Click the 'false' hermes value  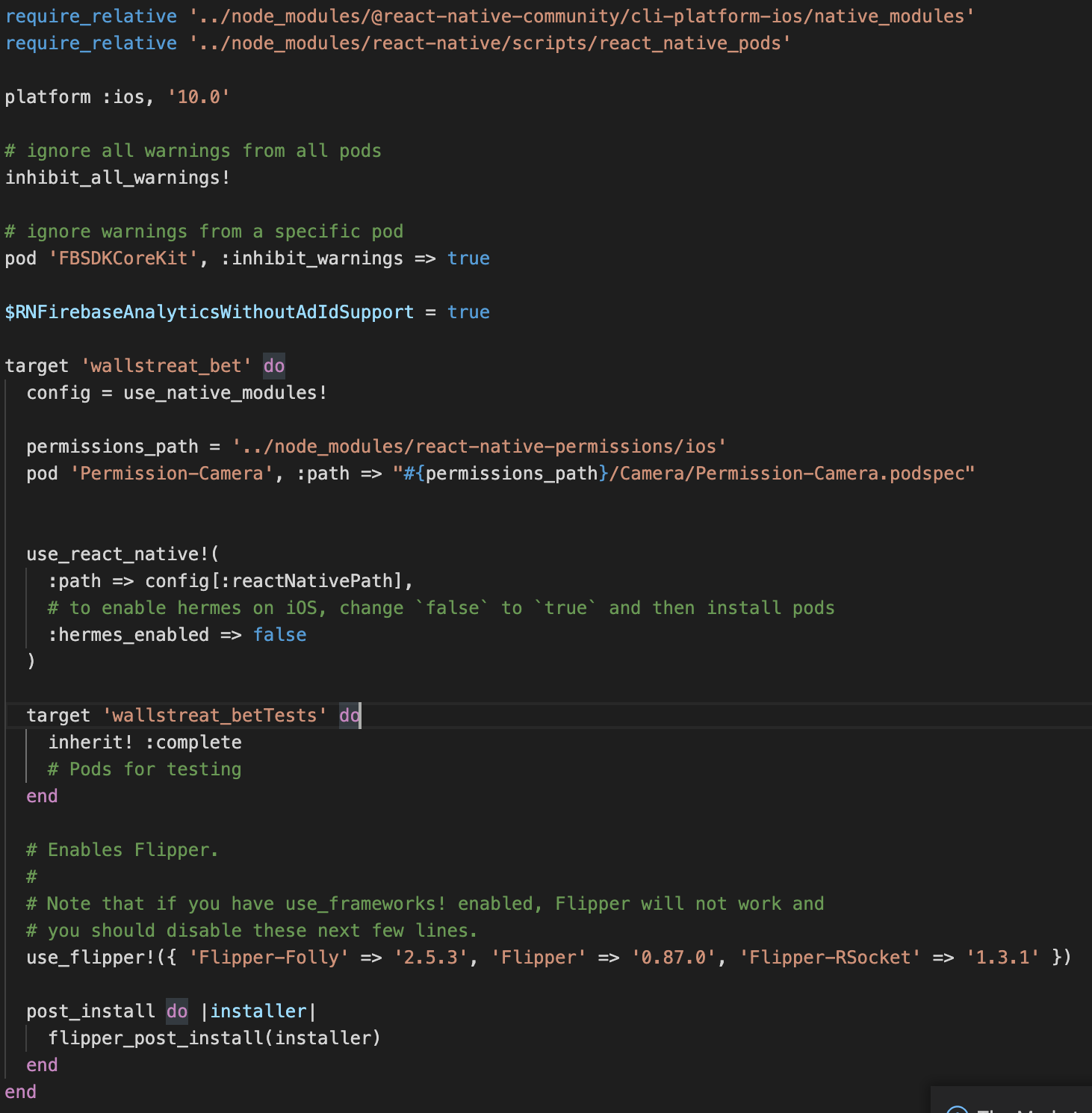(x=279, y=635)
